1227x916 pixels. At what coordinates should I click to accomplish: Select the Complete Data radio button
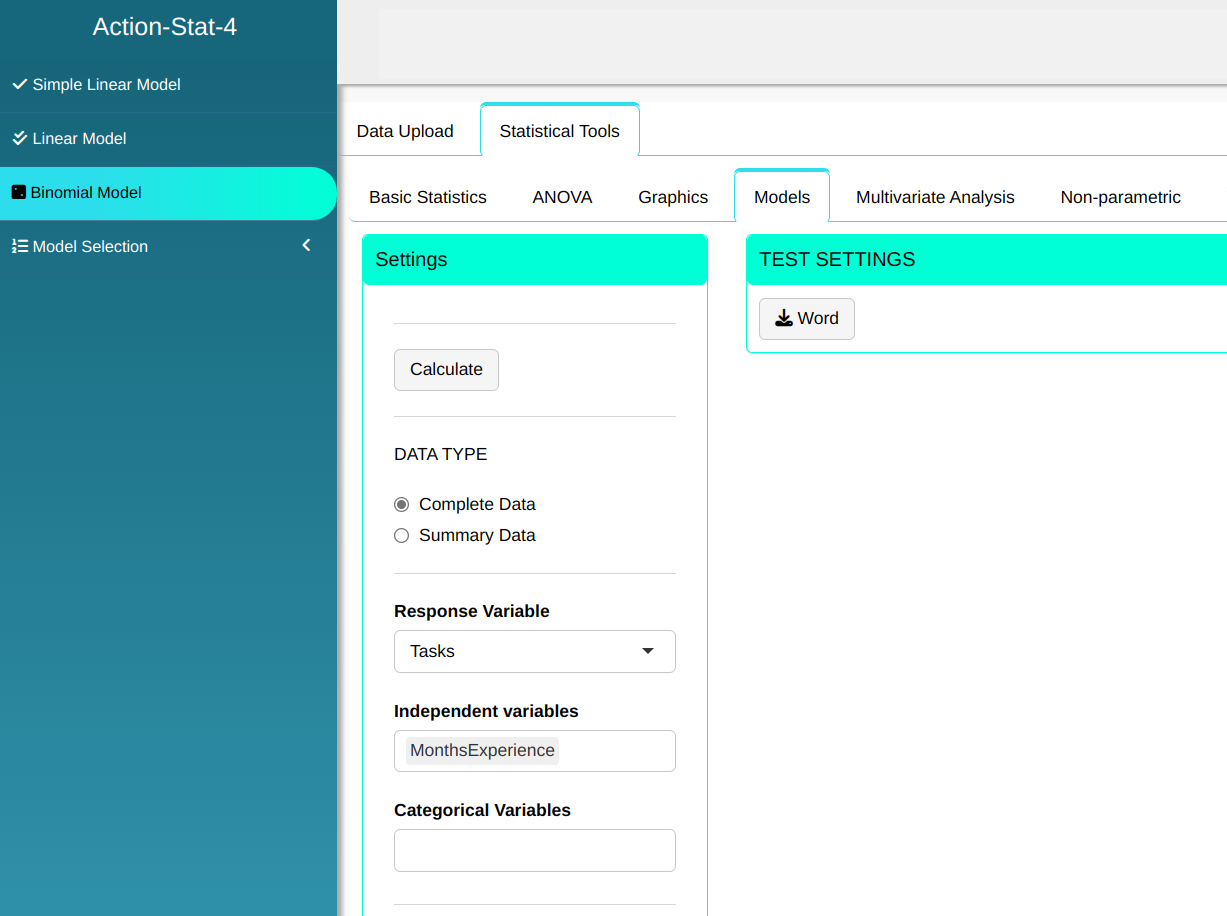click(x=402, y=505)
